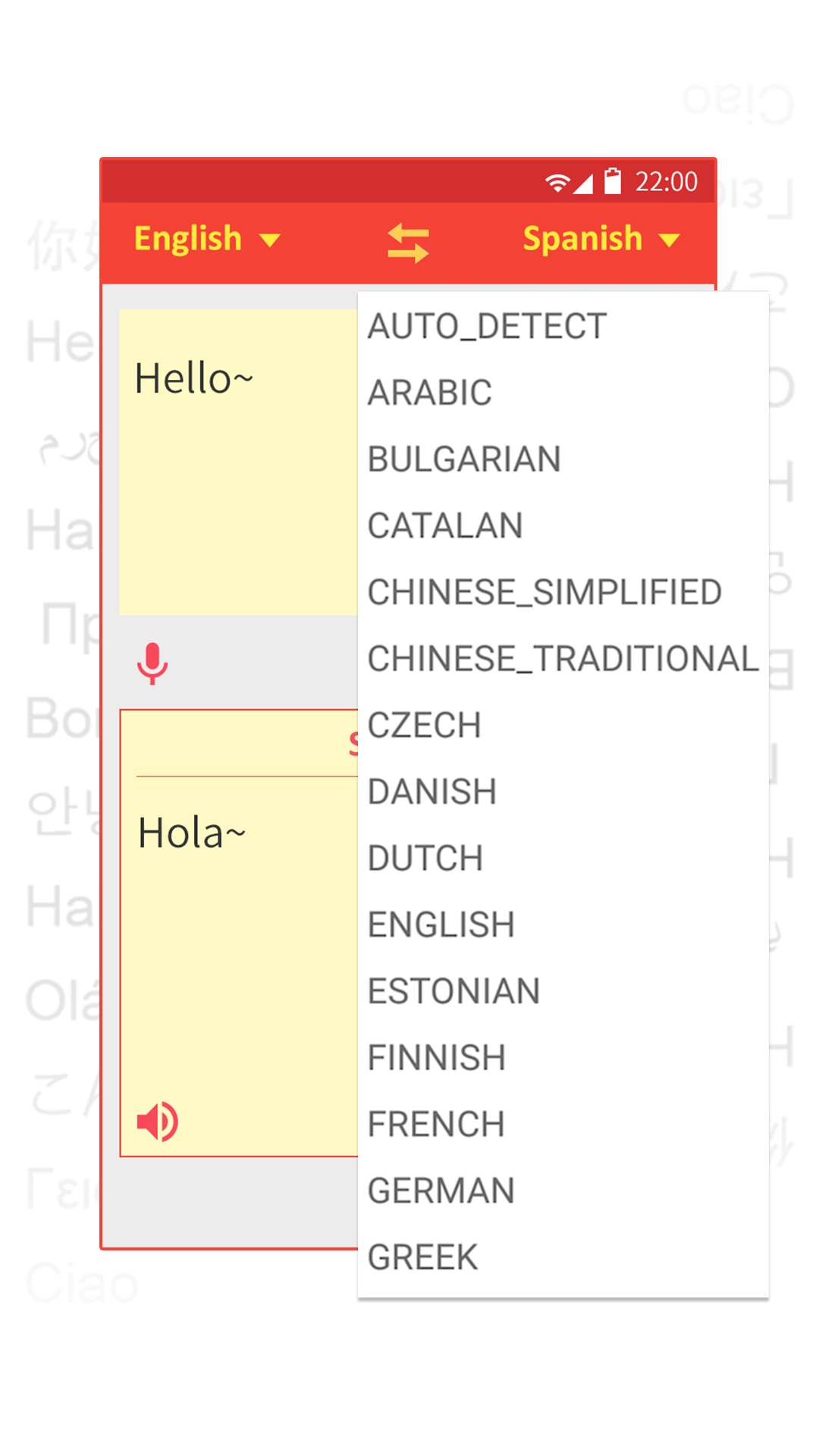Select GERMAN as the language
The width and height of the screenshot is (819, 1456).
tap(441, 1190)
